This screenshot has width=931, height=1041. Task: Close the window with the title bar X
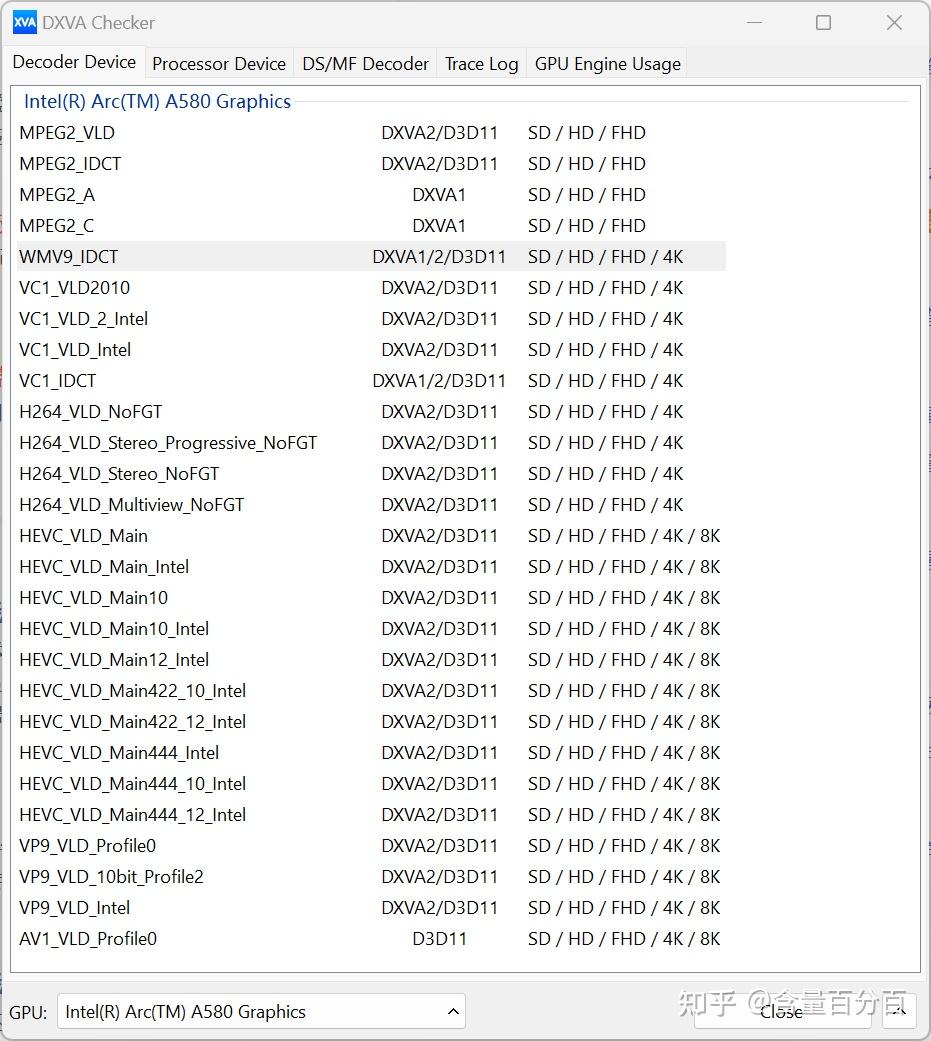tap(894, 23)
